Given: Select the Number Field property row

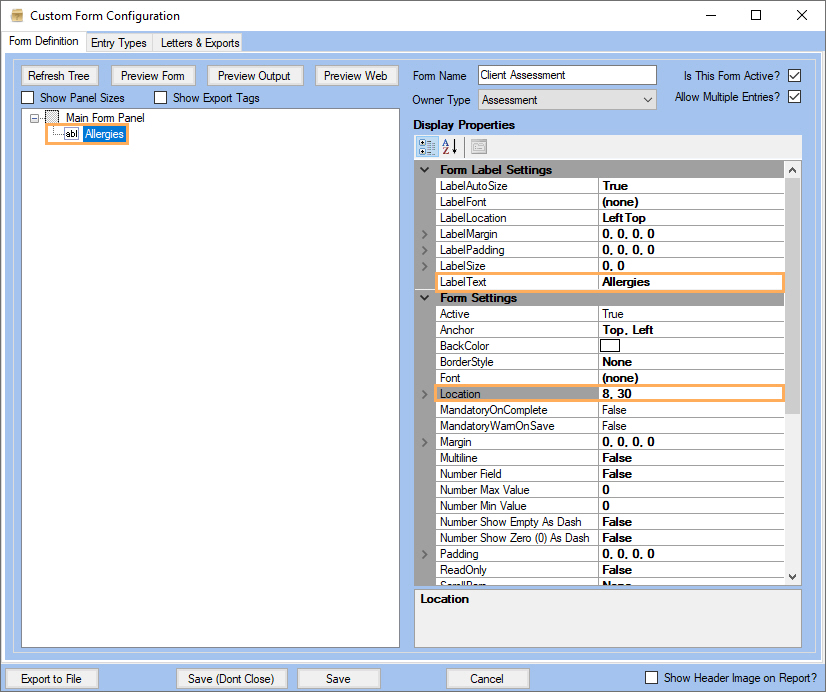Looking at the screenshot, I should pos(610,474).
